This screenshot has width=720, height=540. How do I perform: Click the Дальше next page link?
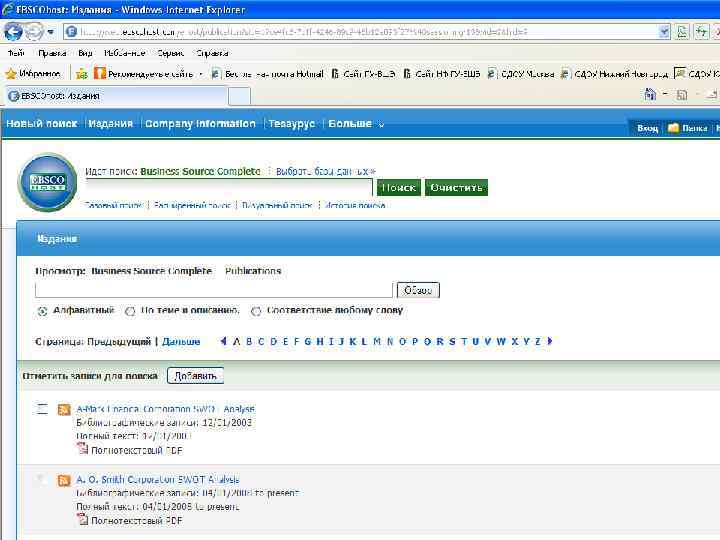(181, 342)
